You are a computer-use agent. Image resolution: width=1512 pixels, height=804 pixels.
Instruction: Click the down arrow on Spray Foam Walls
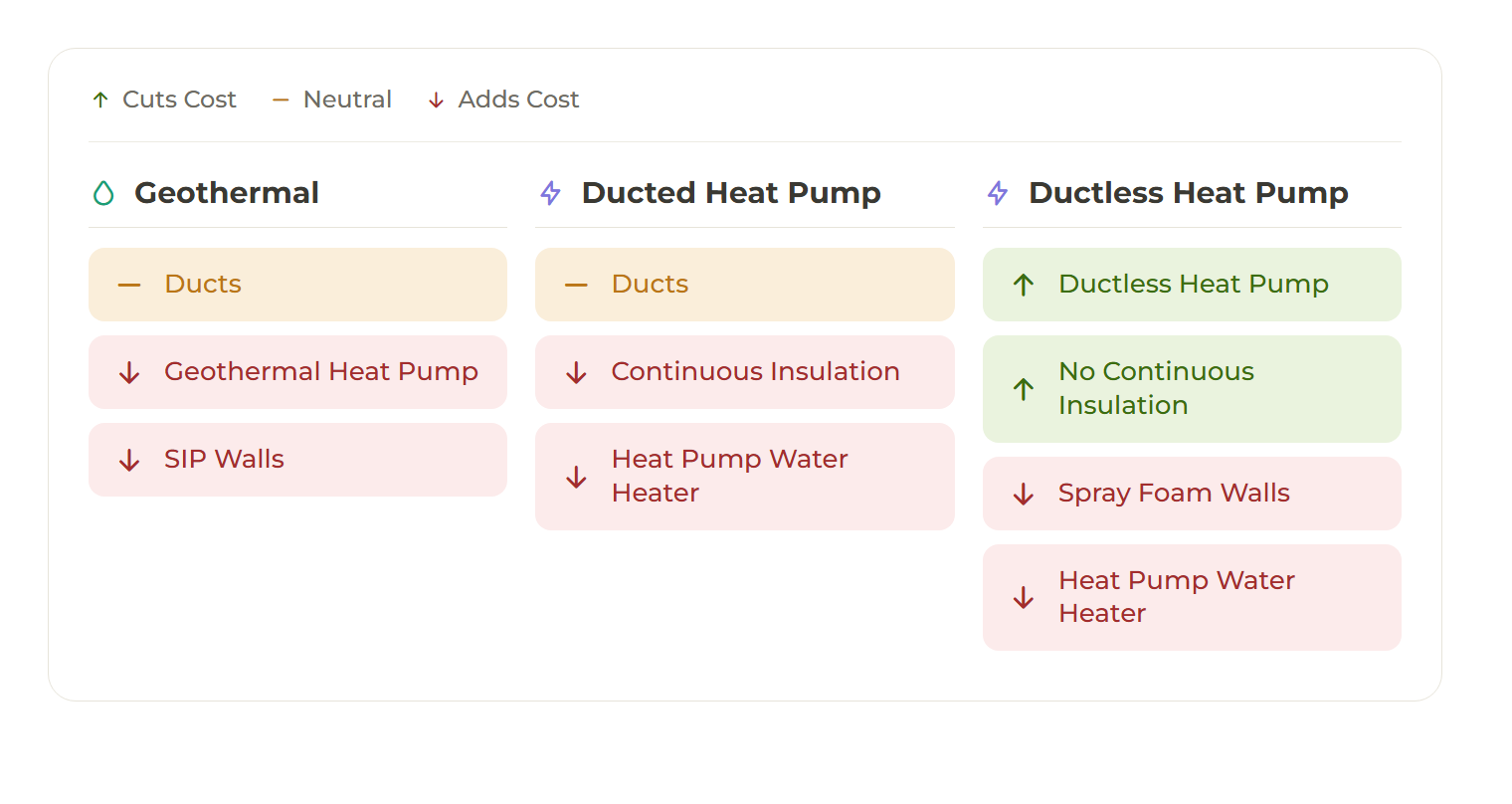pos(1024,494)
